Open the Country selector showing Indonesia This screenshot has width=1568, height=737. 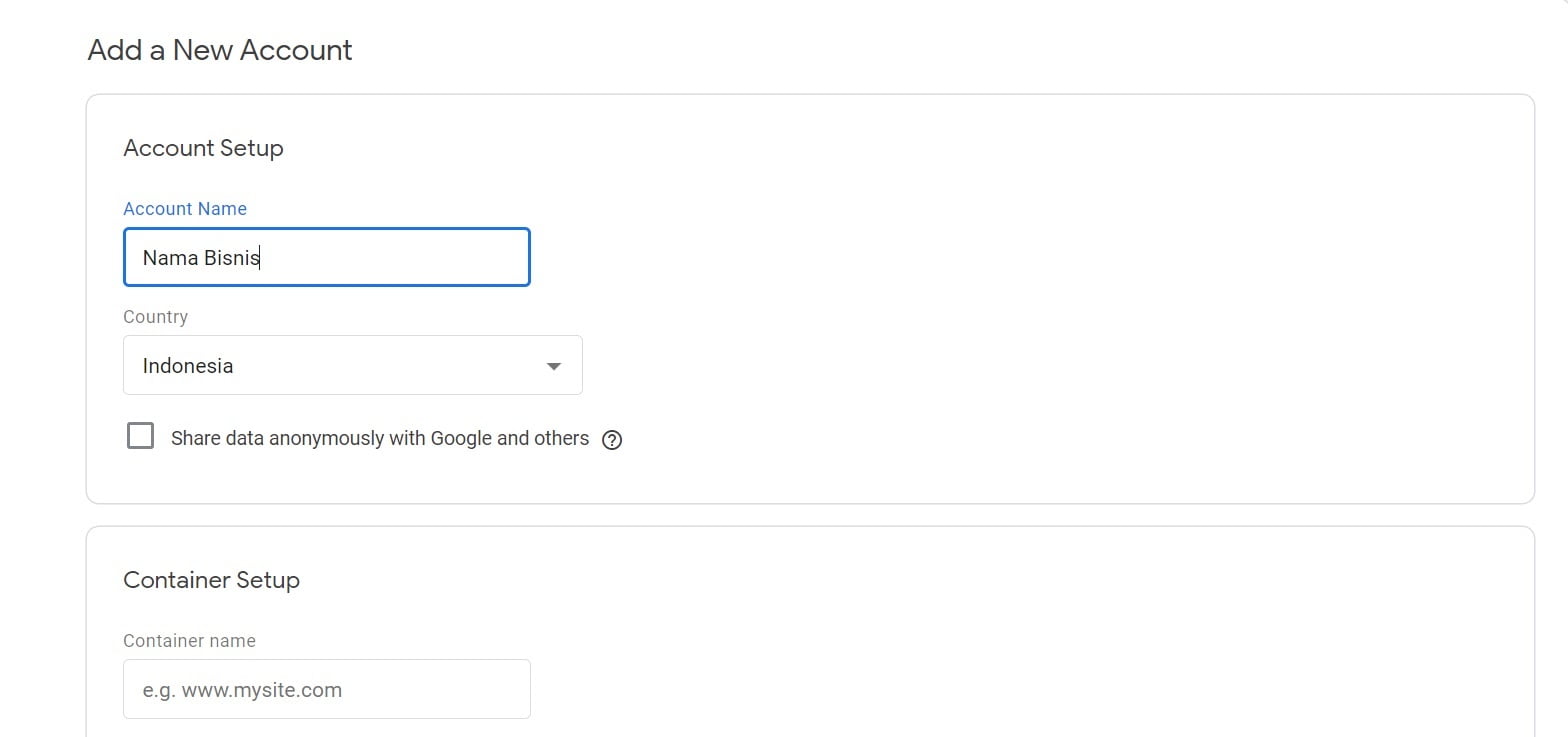(352, 365)
